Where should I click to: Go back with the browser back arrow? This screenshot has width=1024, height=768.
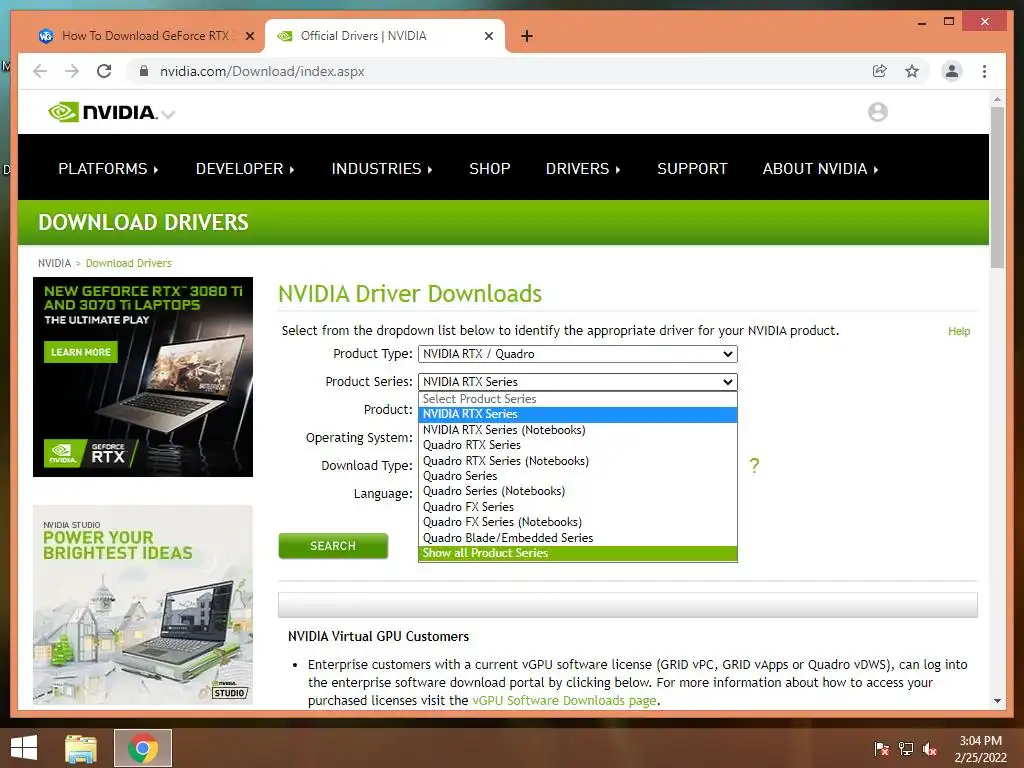point(40,71)
